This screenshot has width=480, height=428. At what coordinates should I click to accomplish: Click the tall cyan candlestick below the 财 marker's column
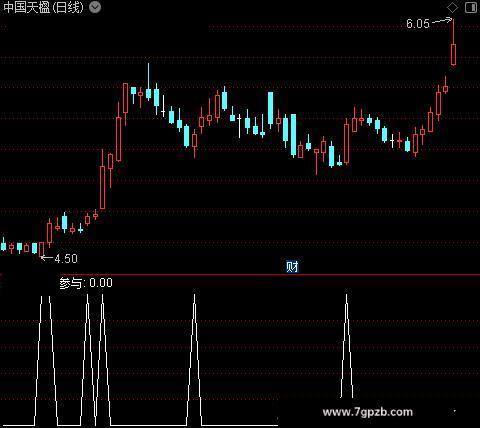(294, 135)
